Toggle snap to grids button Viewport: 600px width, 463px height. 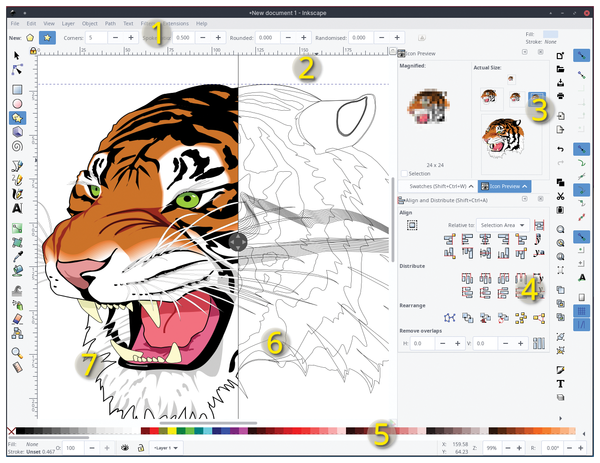point(582,311)
